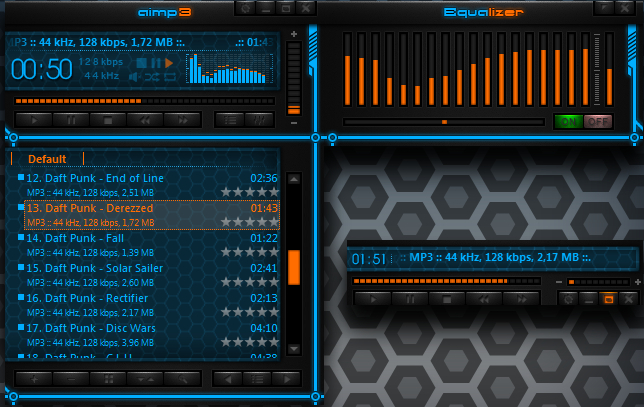The image size is (644, 407).
Task: Open playlist search with the magnifier button
Action: (x=182, y=379)
